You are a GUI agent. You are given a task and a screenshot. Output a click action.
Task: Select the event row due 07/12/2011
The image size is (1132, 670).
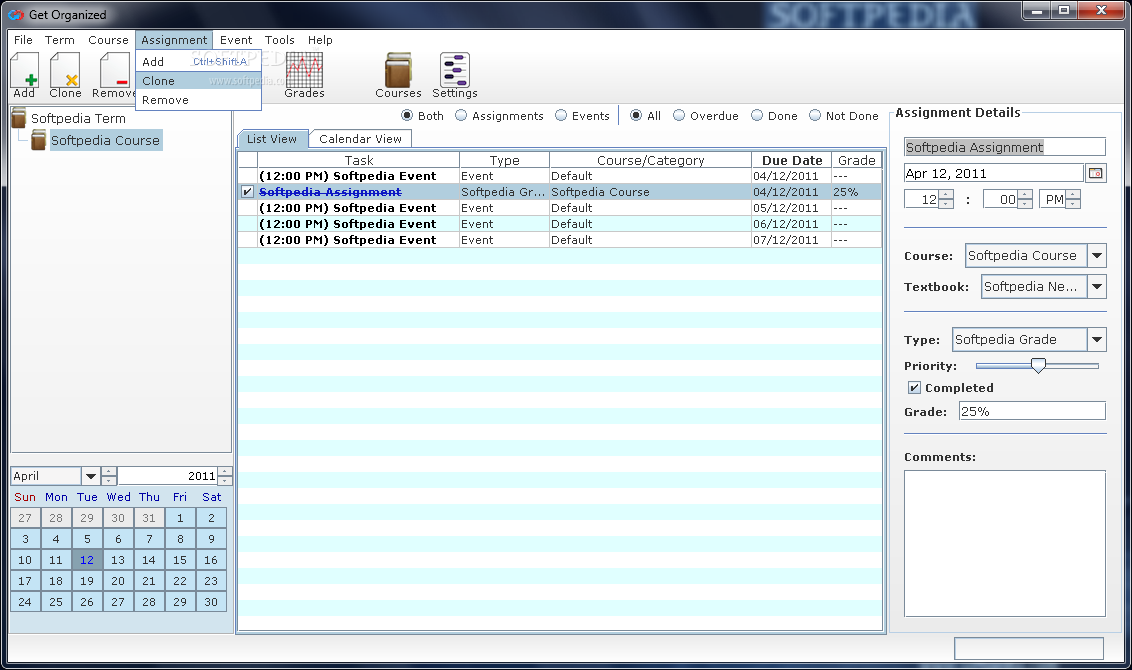point(560,240)
